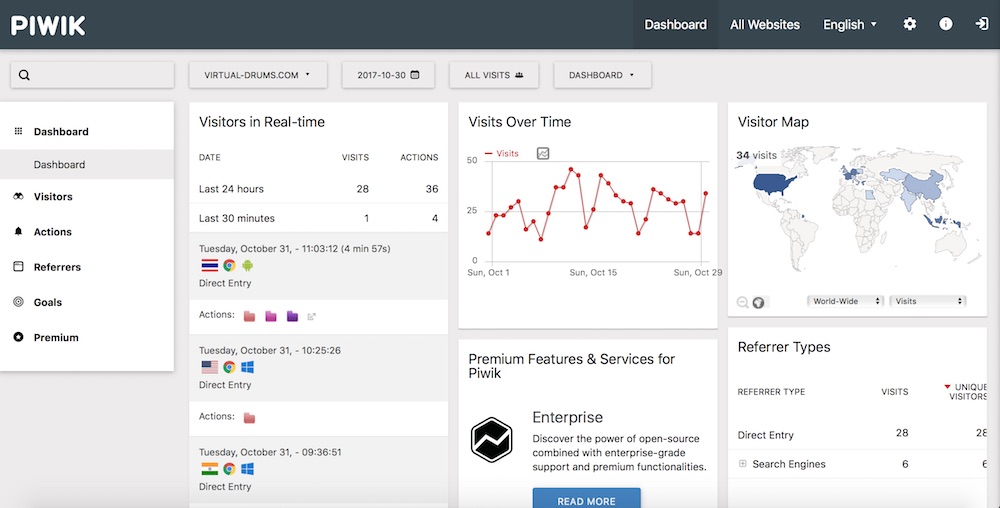Open the World-Wide region select on map
This screenshot has width=1000, height=508.
[x=847, y=301]
